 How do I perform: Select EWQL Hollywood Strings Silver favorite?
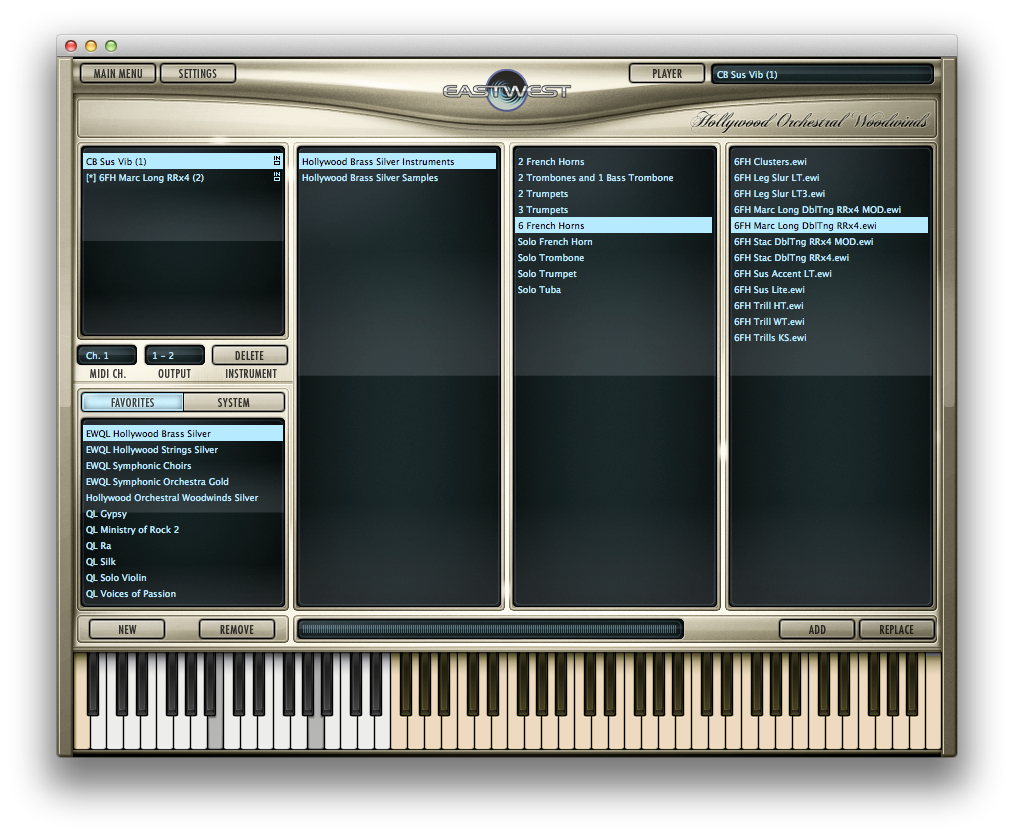pyautogui.click(x=183, y=450)
